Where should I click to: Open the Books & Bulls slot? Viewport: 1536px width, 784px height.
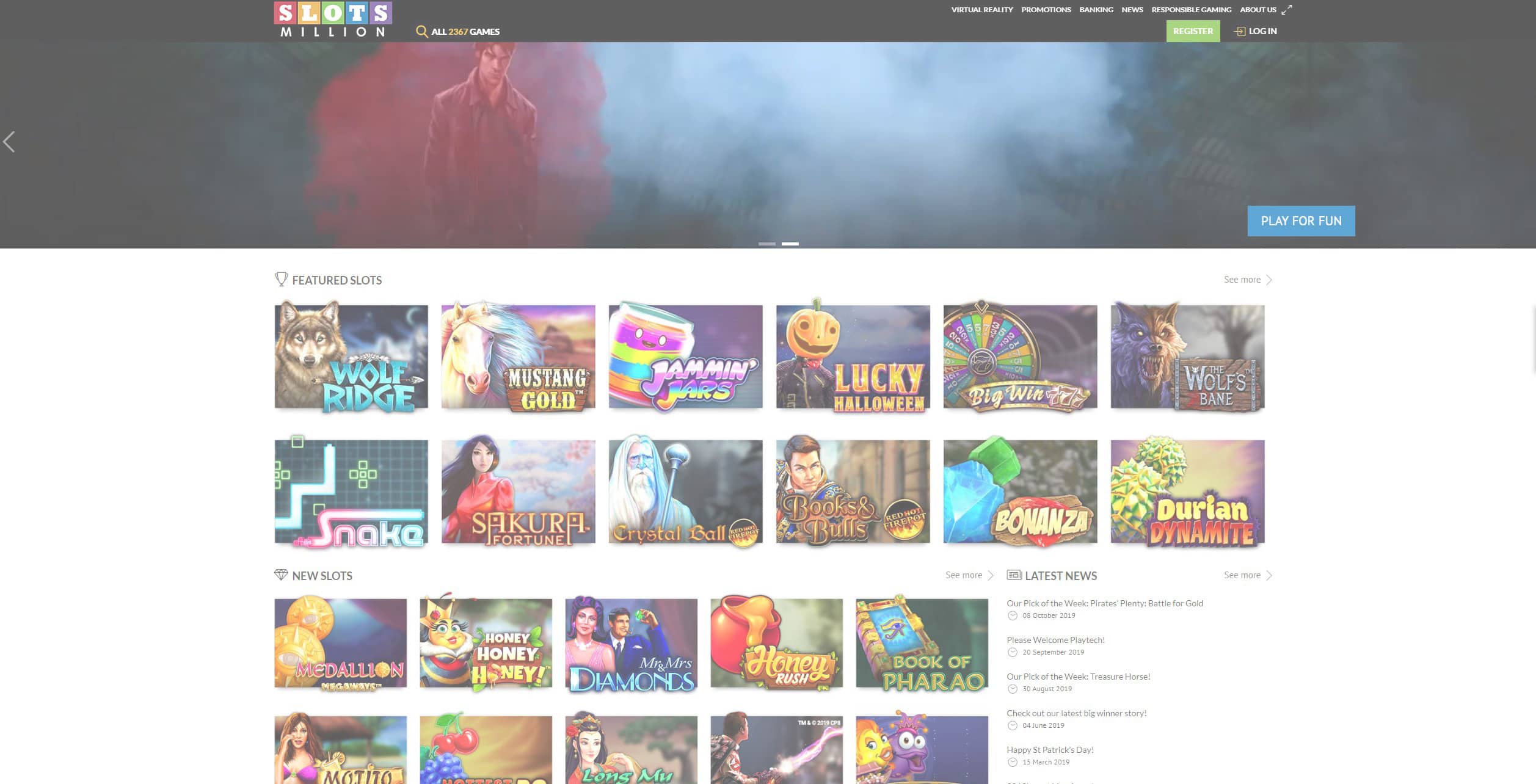click(x=853, y=492)
